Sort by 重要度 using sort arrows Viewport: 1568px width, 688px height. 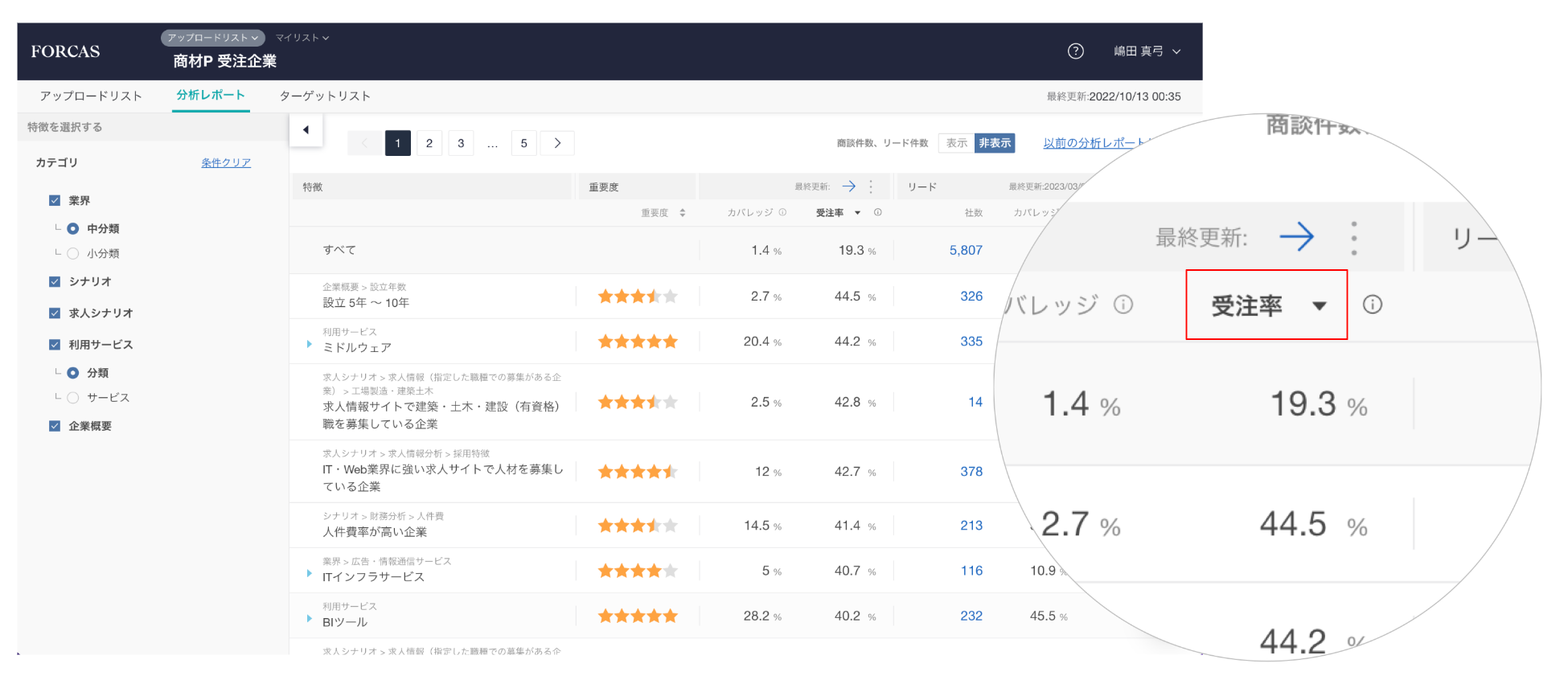[x=683, y=213]
